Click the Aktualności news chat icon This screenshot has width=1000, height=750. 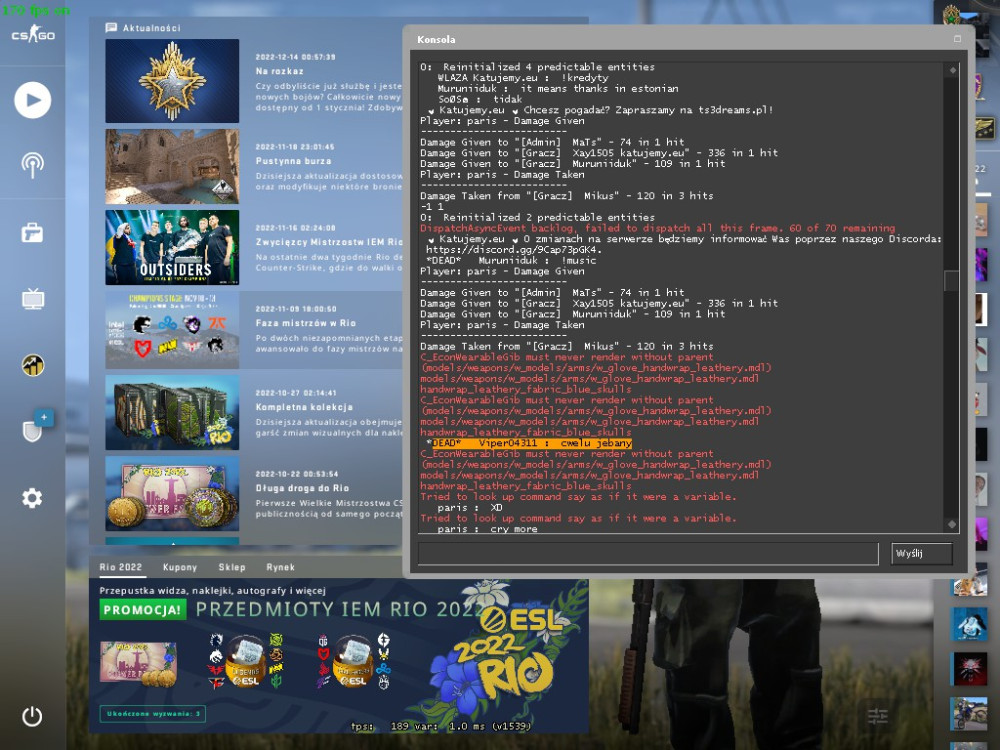(111, 27)
